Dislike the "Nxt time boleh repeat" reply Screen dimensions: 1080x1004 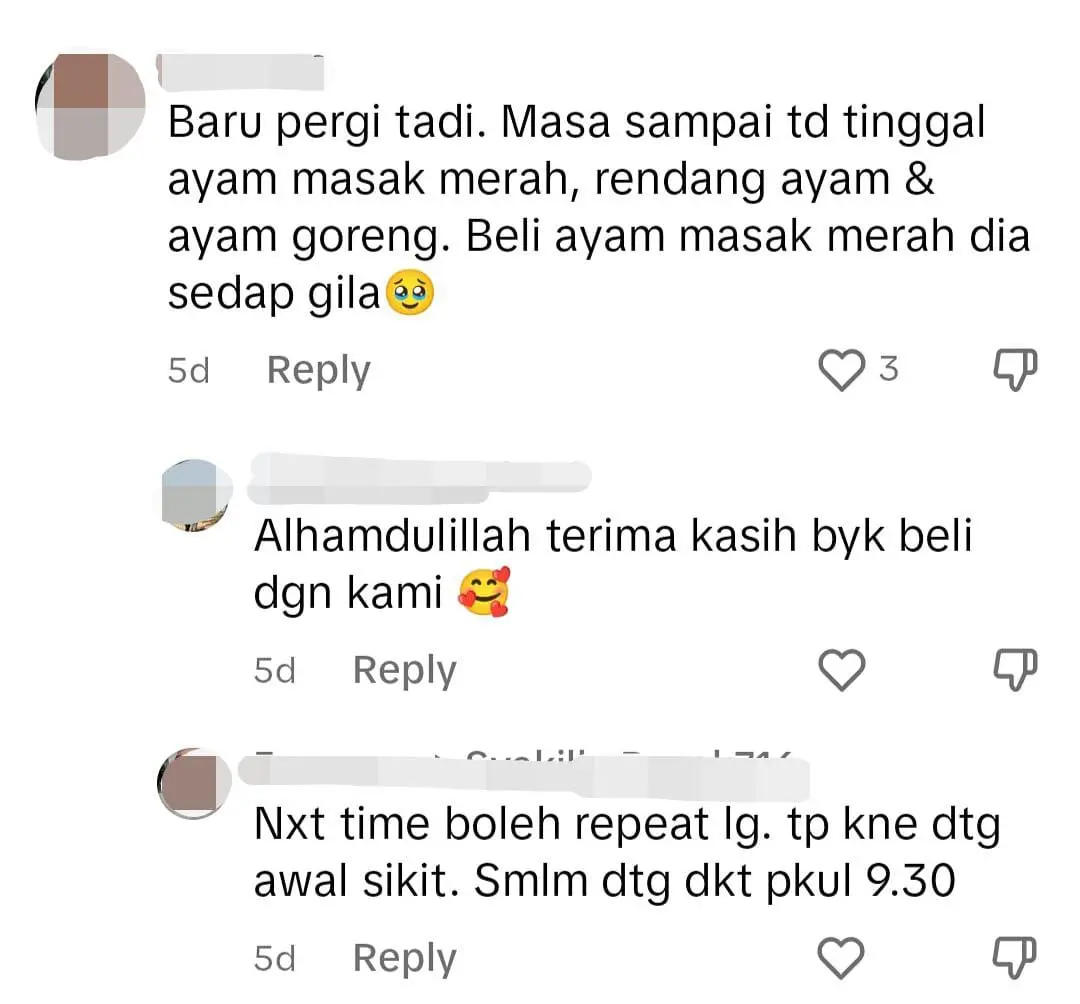(1015, 958)
